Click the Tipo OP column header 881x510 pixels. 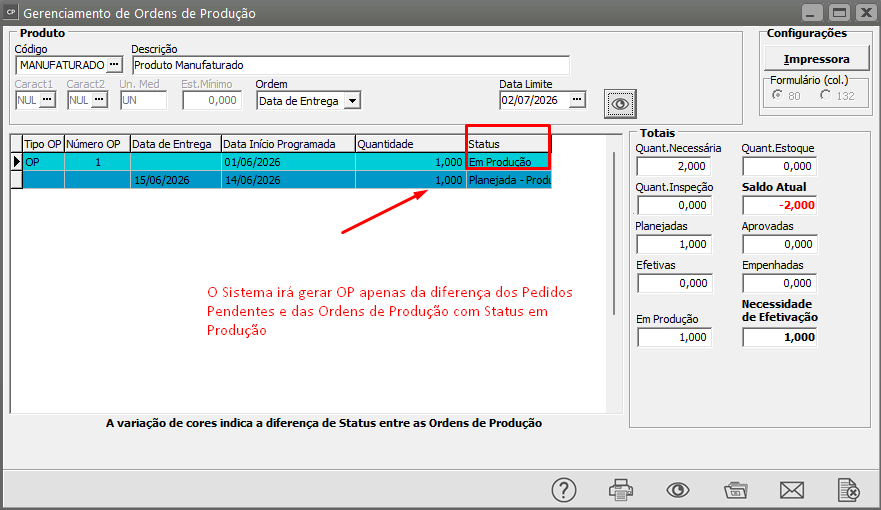43,144
